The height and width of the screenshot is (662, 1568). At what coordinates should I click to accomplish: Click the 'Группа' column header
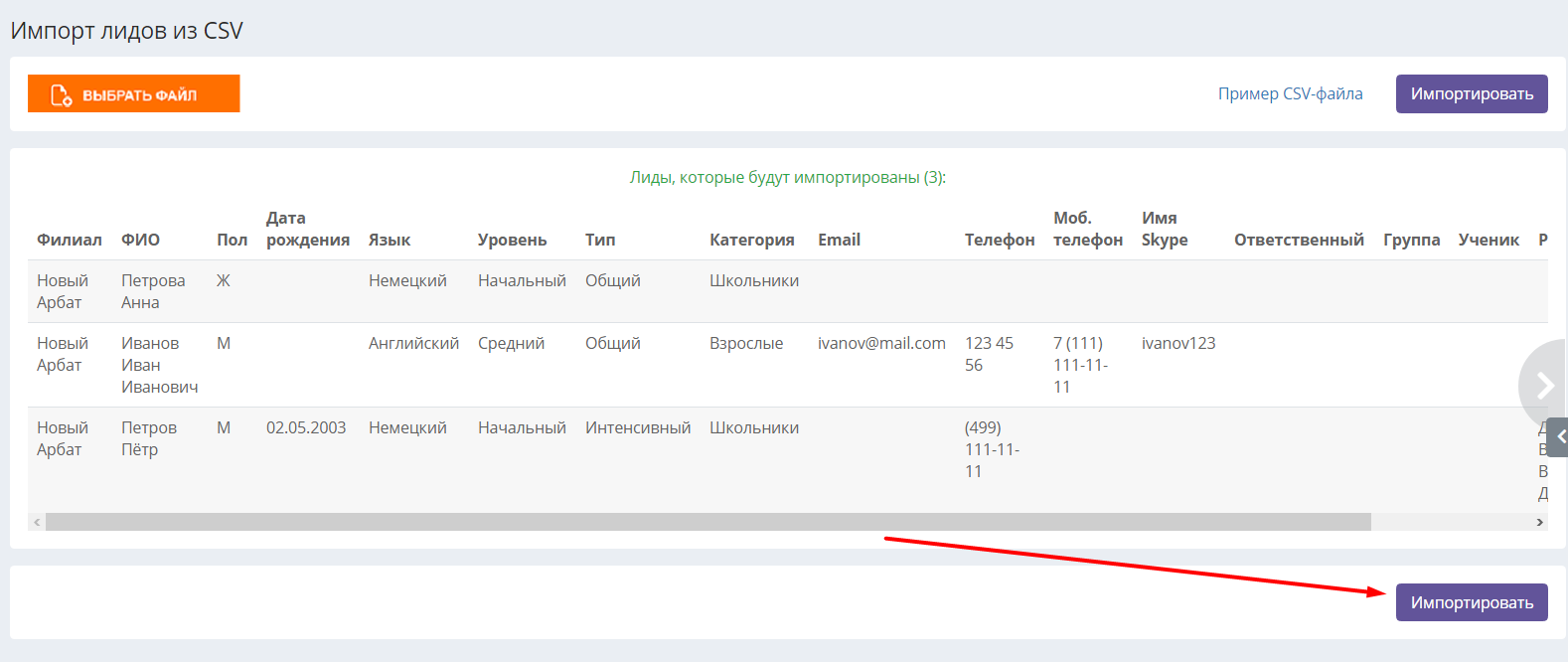pos(1412,240)
